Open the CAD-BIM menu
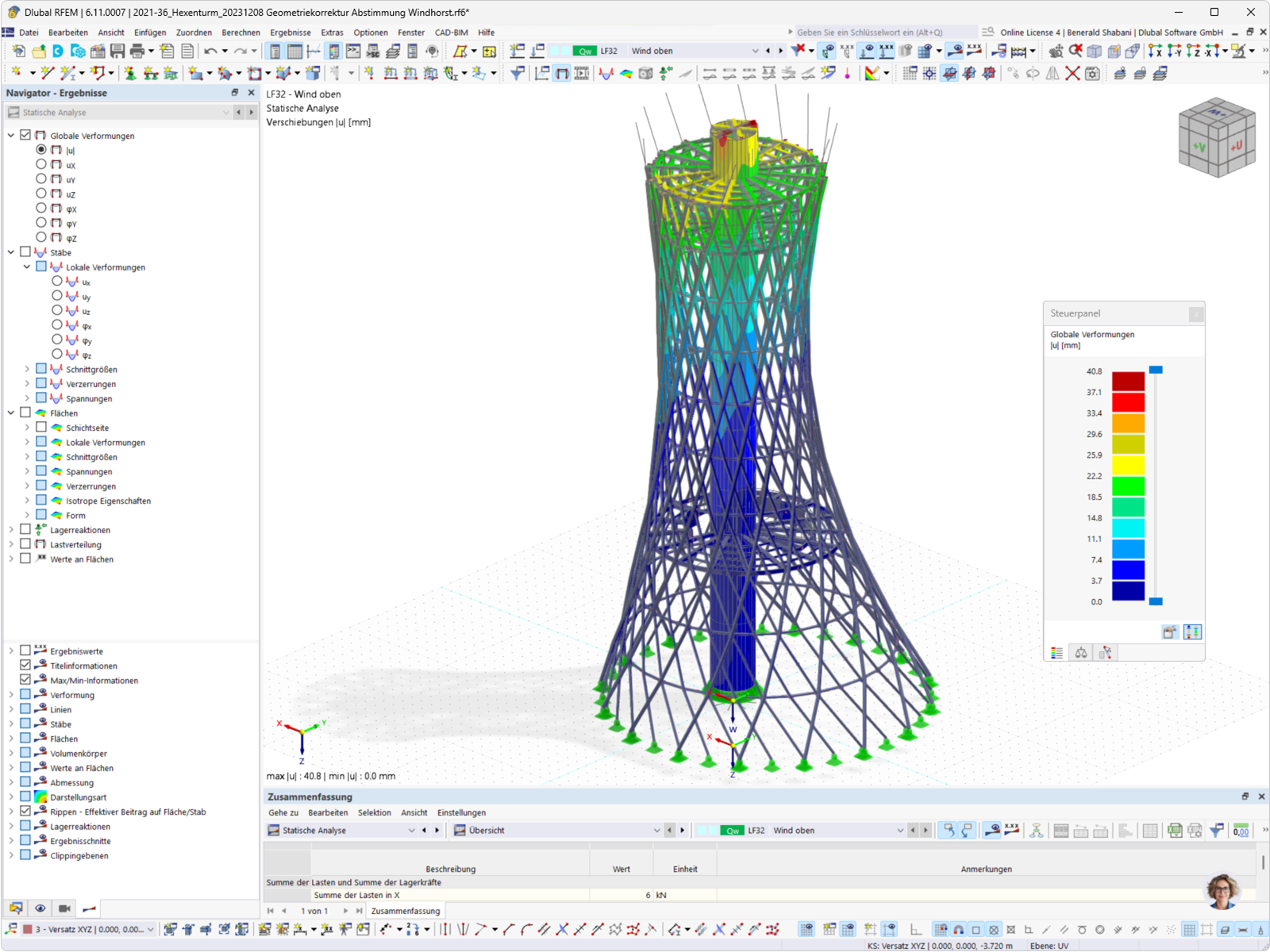Screen dimensions: 1270x952 pos(451,33)
